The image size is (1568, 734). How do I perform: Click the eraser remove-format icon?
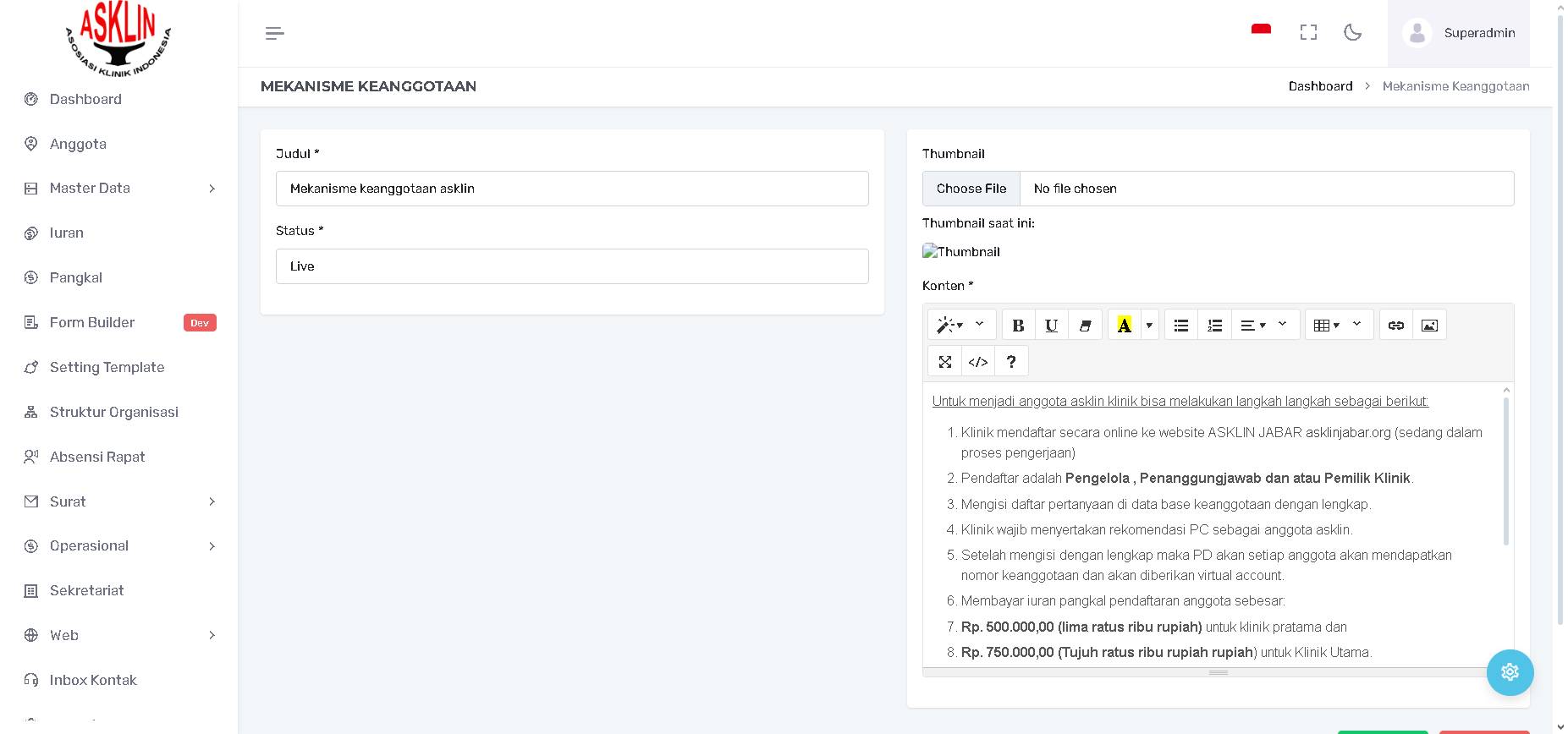[x=1085, y=326]
